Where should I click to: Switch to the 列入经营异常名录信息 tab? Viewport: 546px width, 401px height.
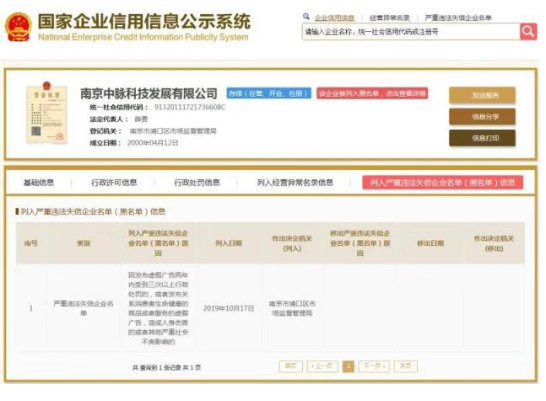pos(295,182)
